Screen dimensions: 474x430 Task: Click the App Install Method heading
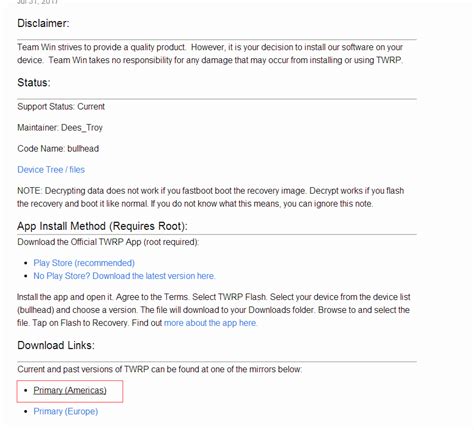(102, 226)
